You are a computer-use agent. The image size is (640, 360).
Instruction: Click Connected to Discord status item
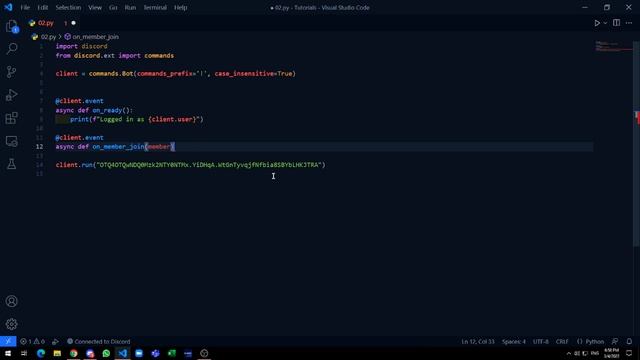click(x=98, y=341)
